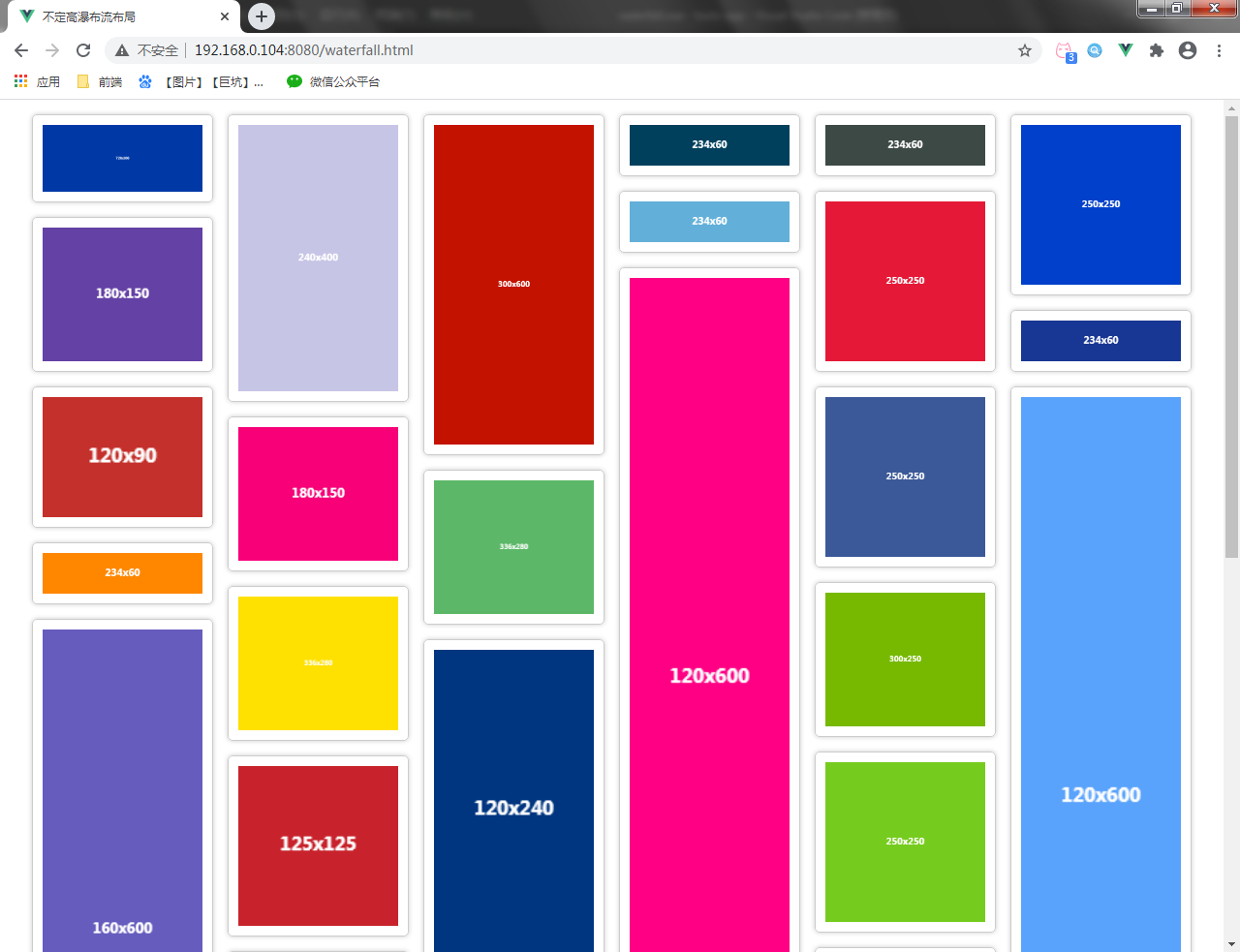1240x952 pixels.
Task: Open the 【图片】【巨坑】 bookmark
Action: tap(201, 82)
